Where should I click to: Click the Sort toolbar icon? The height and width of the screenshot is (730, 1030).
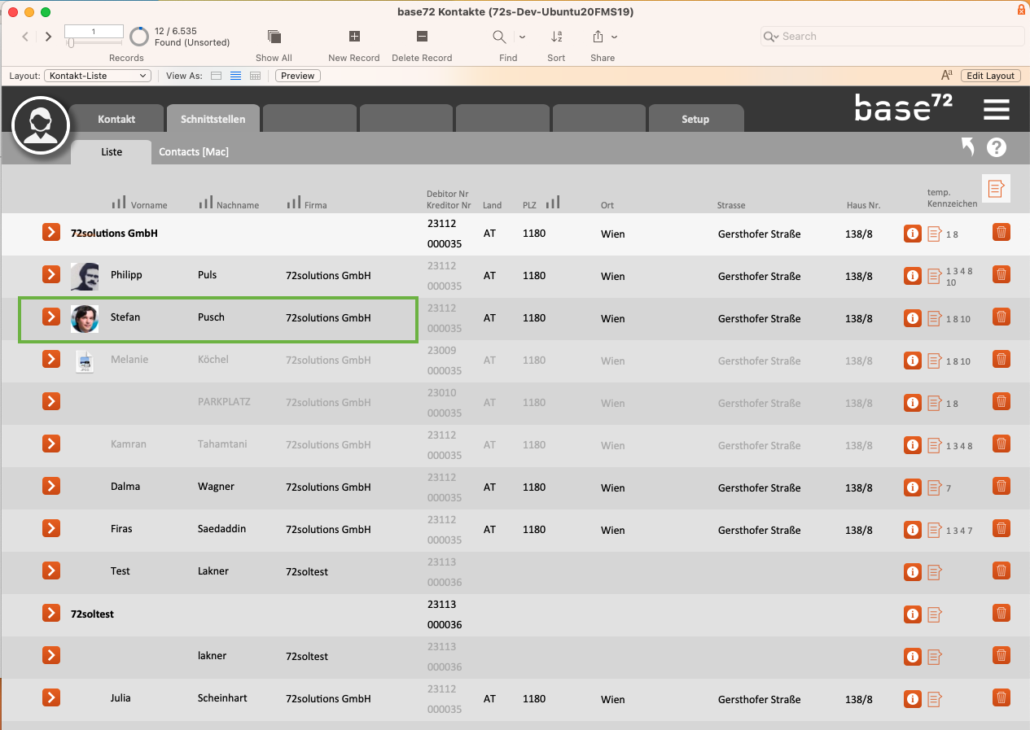tap(556, 37)
